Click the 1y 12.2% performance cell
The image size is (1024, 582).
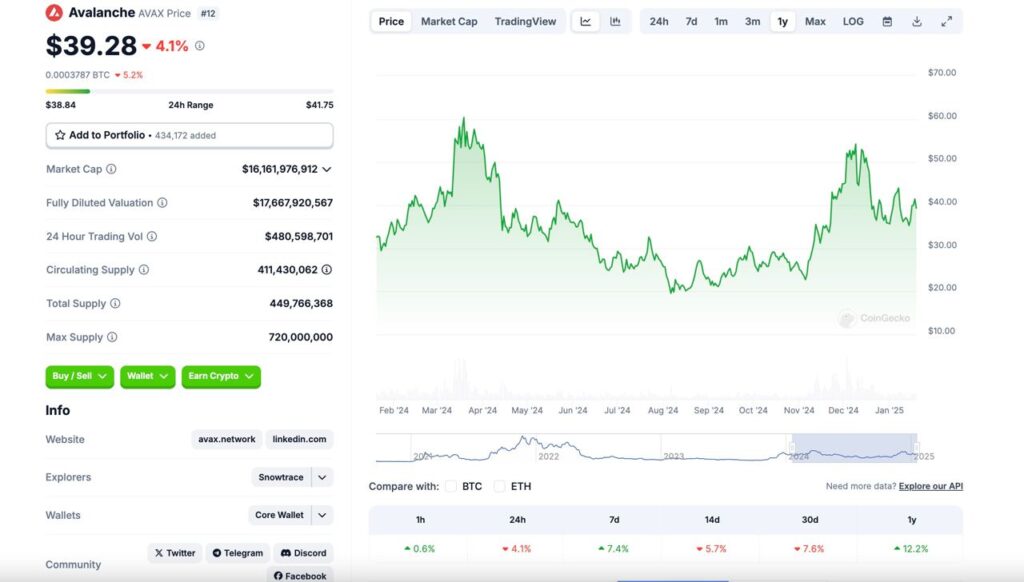[912, 549]
